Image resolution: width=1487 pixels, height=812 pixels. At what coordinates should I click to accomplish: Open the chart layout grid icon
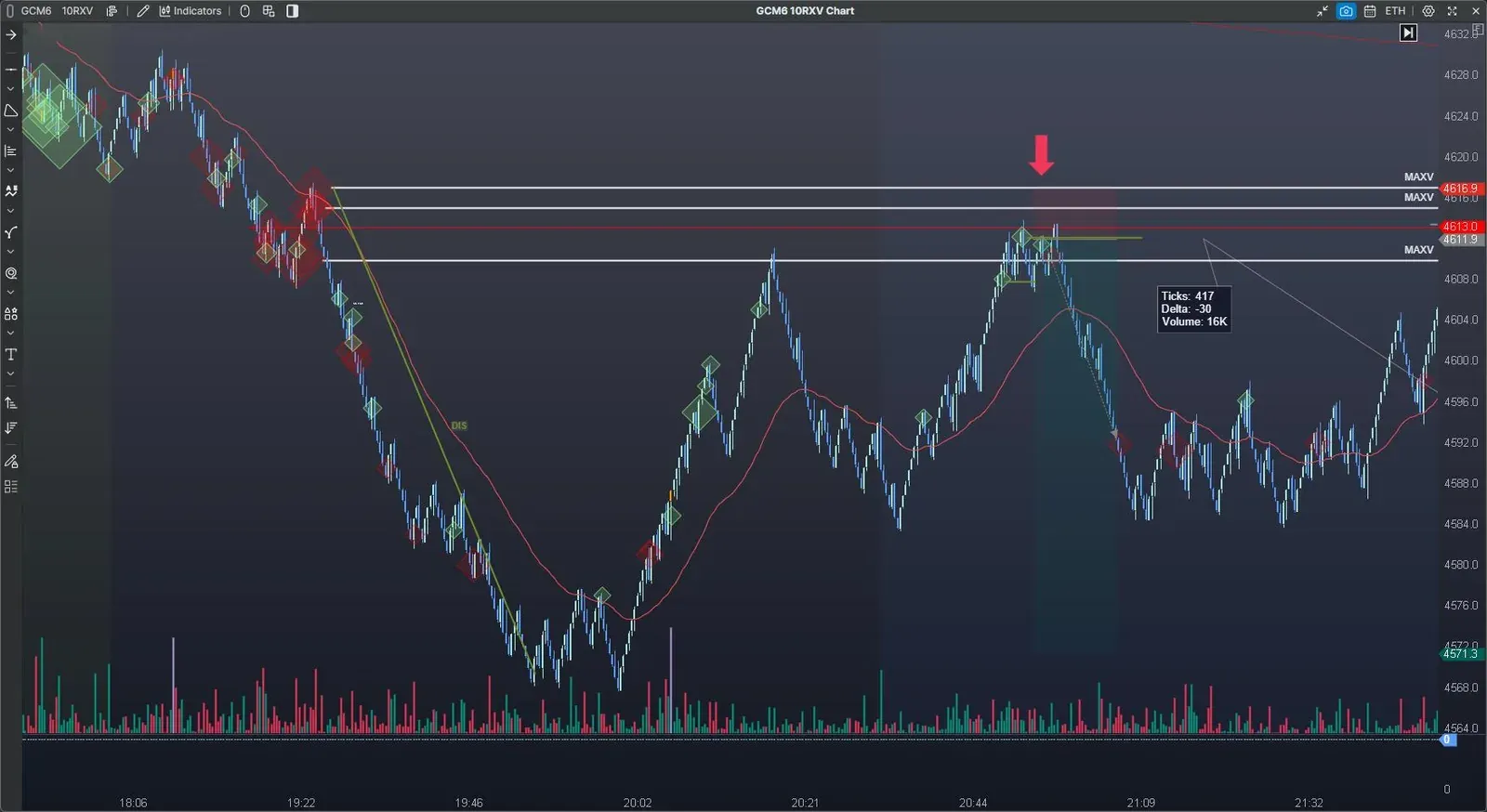pyautogui.click(x=269, y=11)
